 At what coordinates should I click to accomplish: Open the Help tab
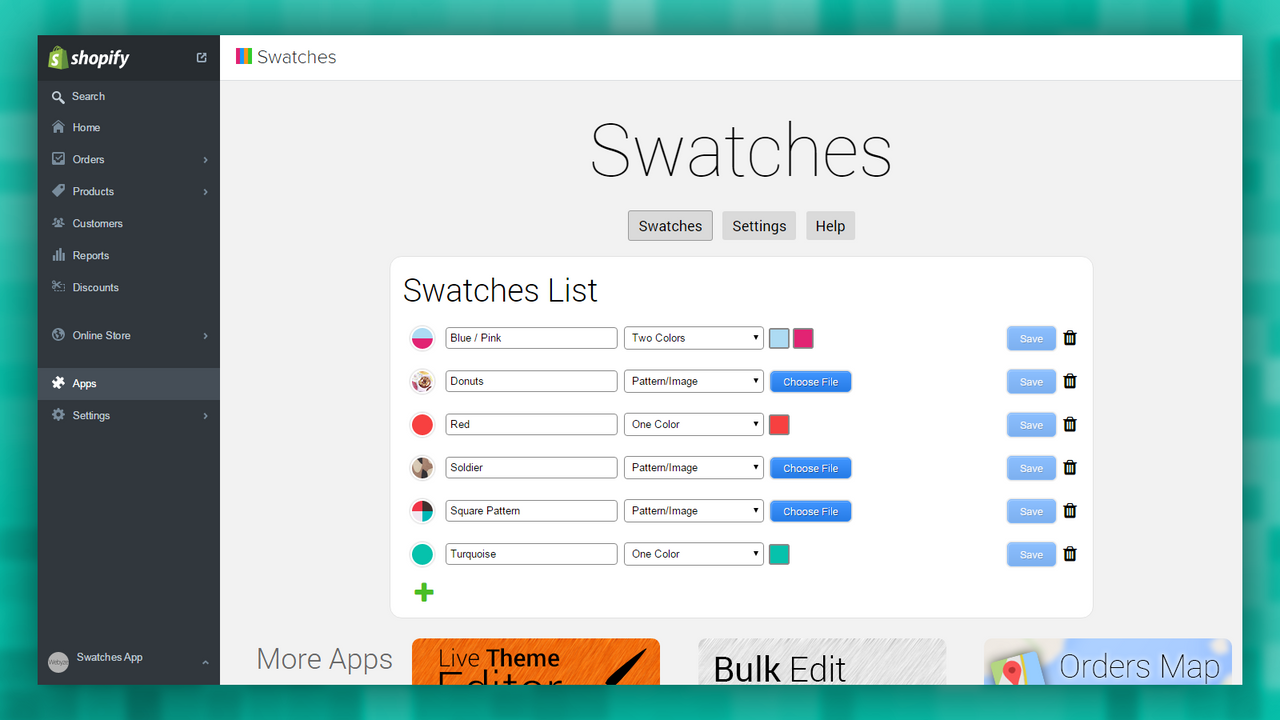(830, 225)
